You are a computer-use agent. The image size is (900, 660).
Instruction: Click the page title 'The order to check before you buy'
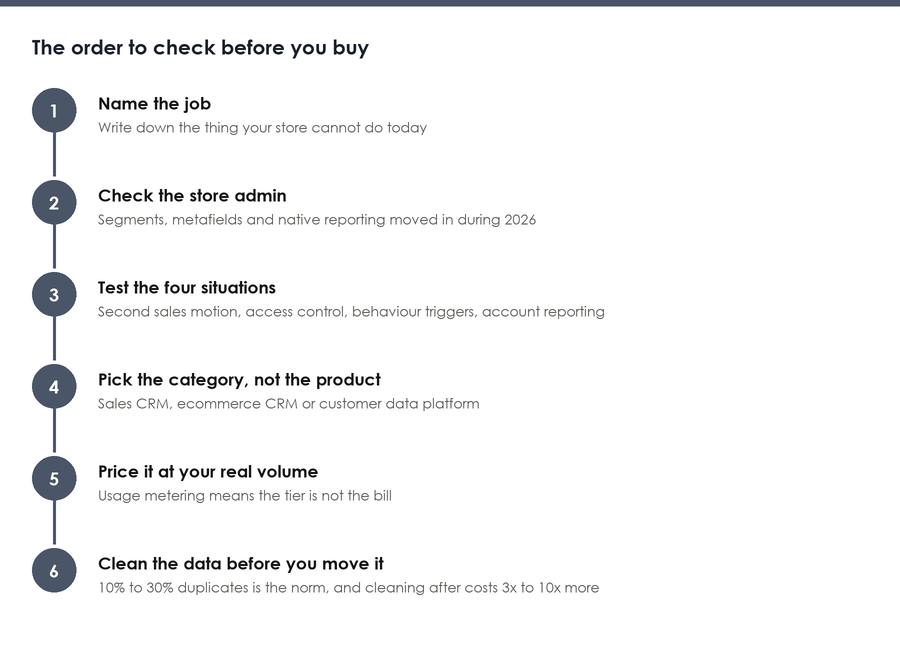(x=200, y=48)
